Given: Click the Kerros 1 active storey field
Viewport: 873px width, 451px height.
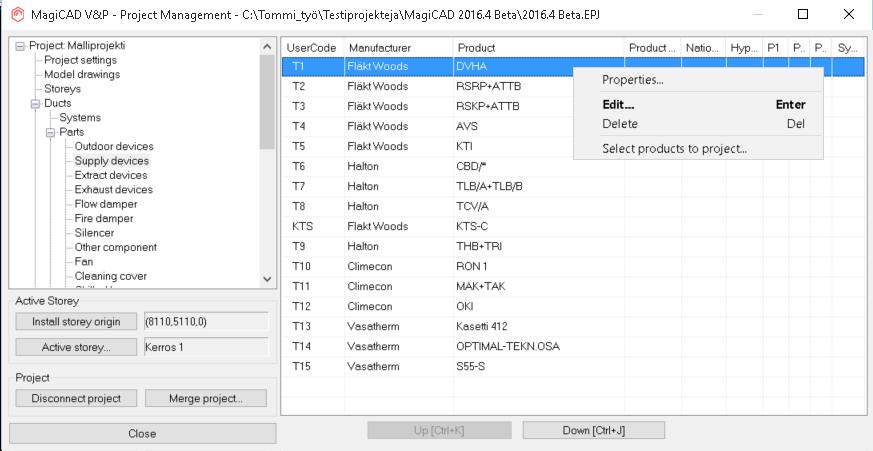Looking at the screenshot, I should point(206,347).
